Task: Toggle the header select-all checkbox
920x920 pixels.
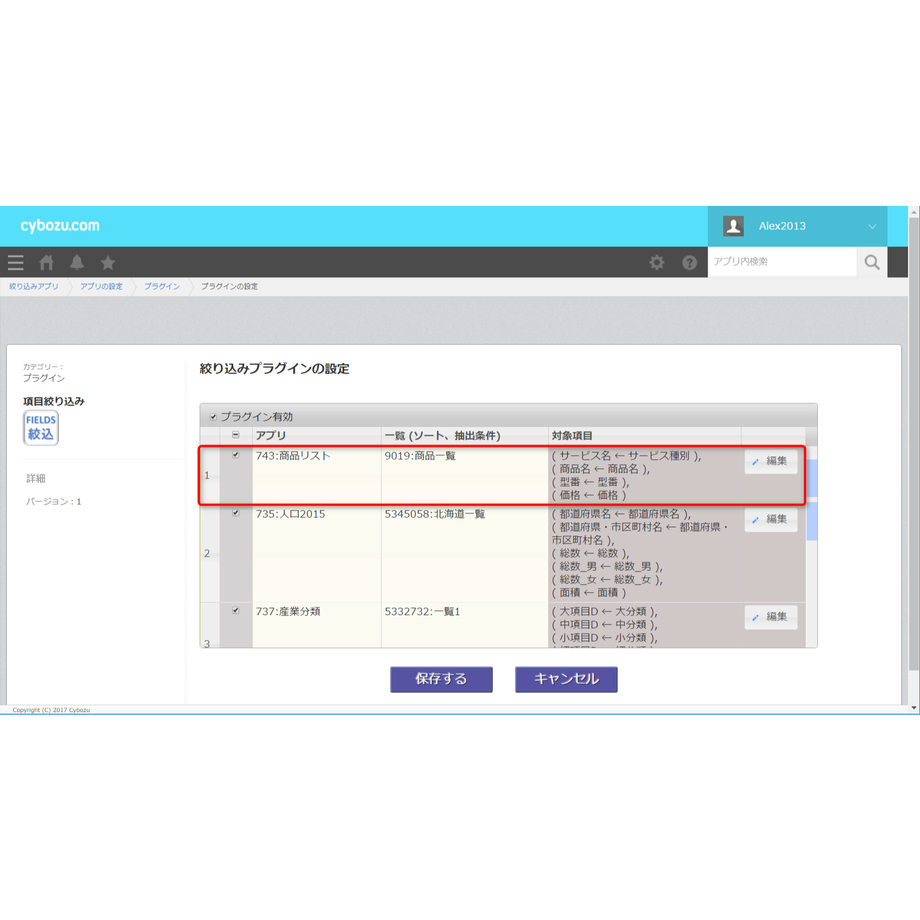Action: tap(236, 435)
